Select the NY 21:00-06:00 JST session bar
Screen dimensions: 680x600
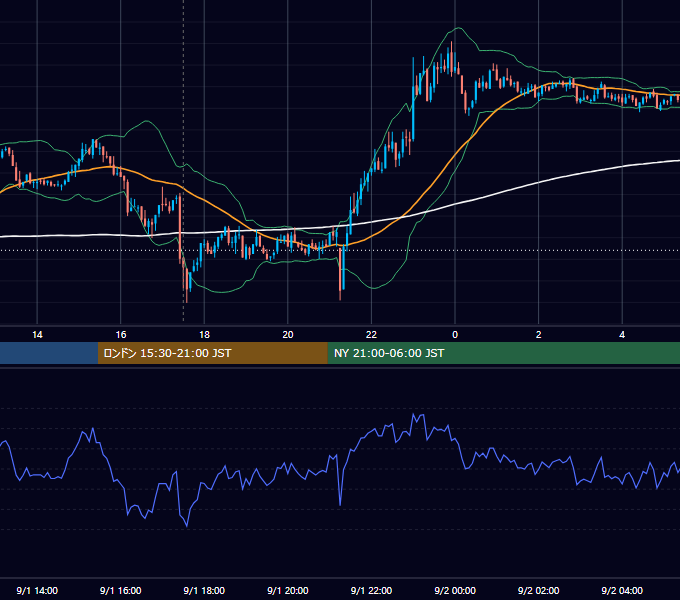[x=503, y=353]
